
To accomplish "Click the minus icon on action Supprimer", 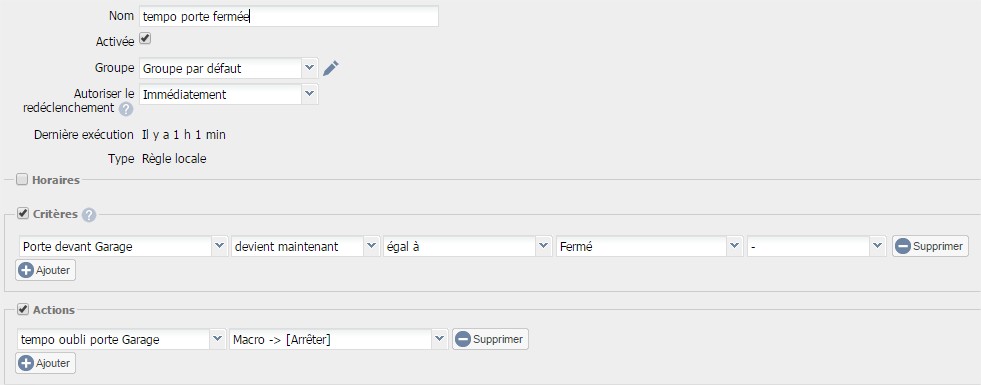I will click(462, 339).
